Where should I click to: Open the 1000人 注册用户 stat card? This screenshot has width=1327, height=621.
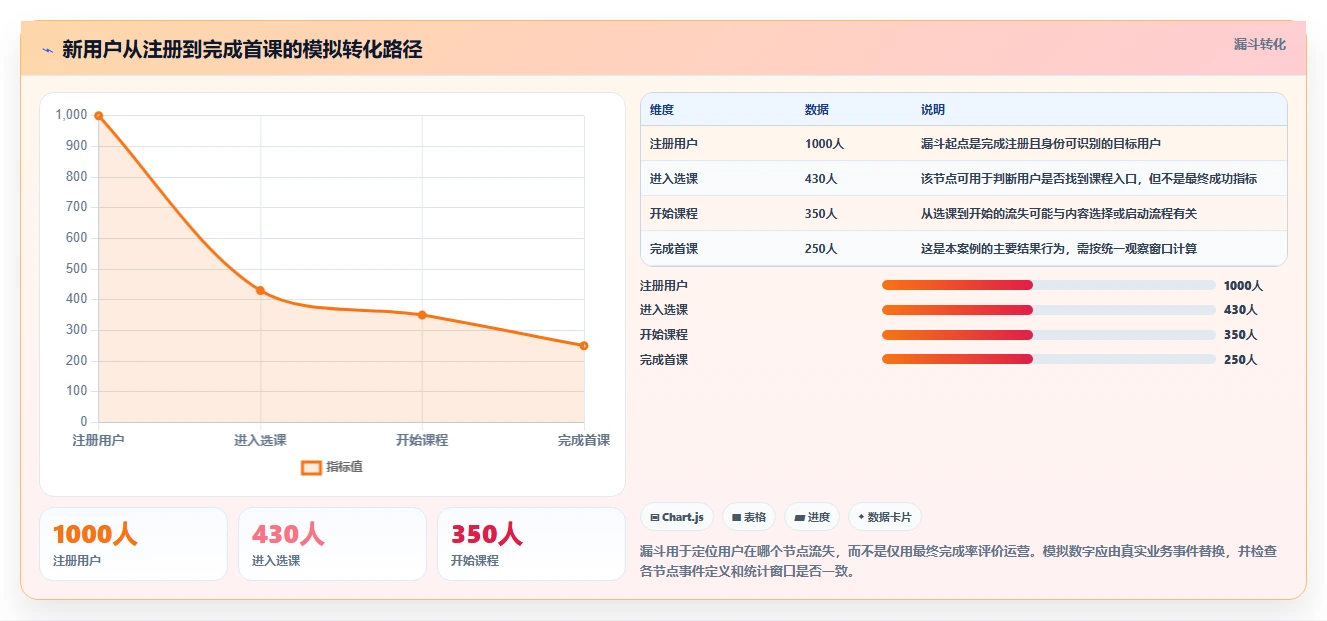click(133, 544)
